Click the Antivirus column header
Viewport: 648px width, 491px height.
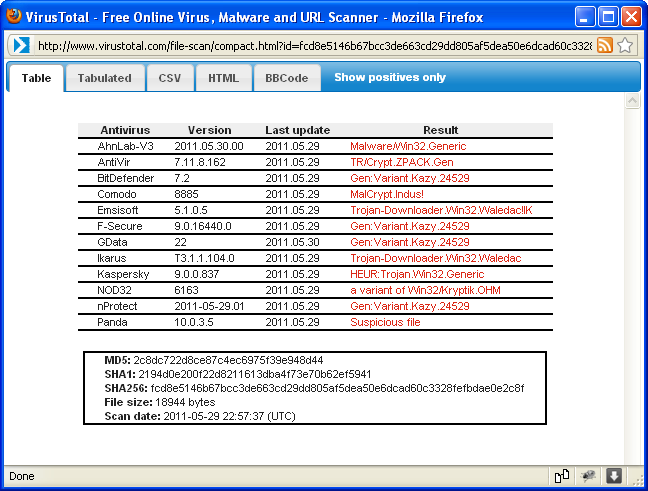coord(125,130)
